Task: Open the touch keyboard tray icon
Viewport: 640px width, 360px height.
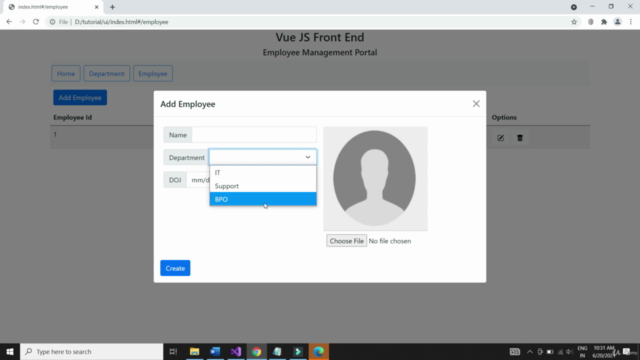Action: coord(515,351)
